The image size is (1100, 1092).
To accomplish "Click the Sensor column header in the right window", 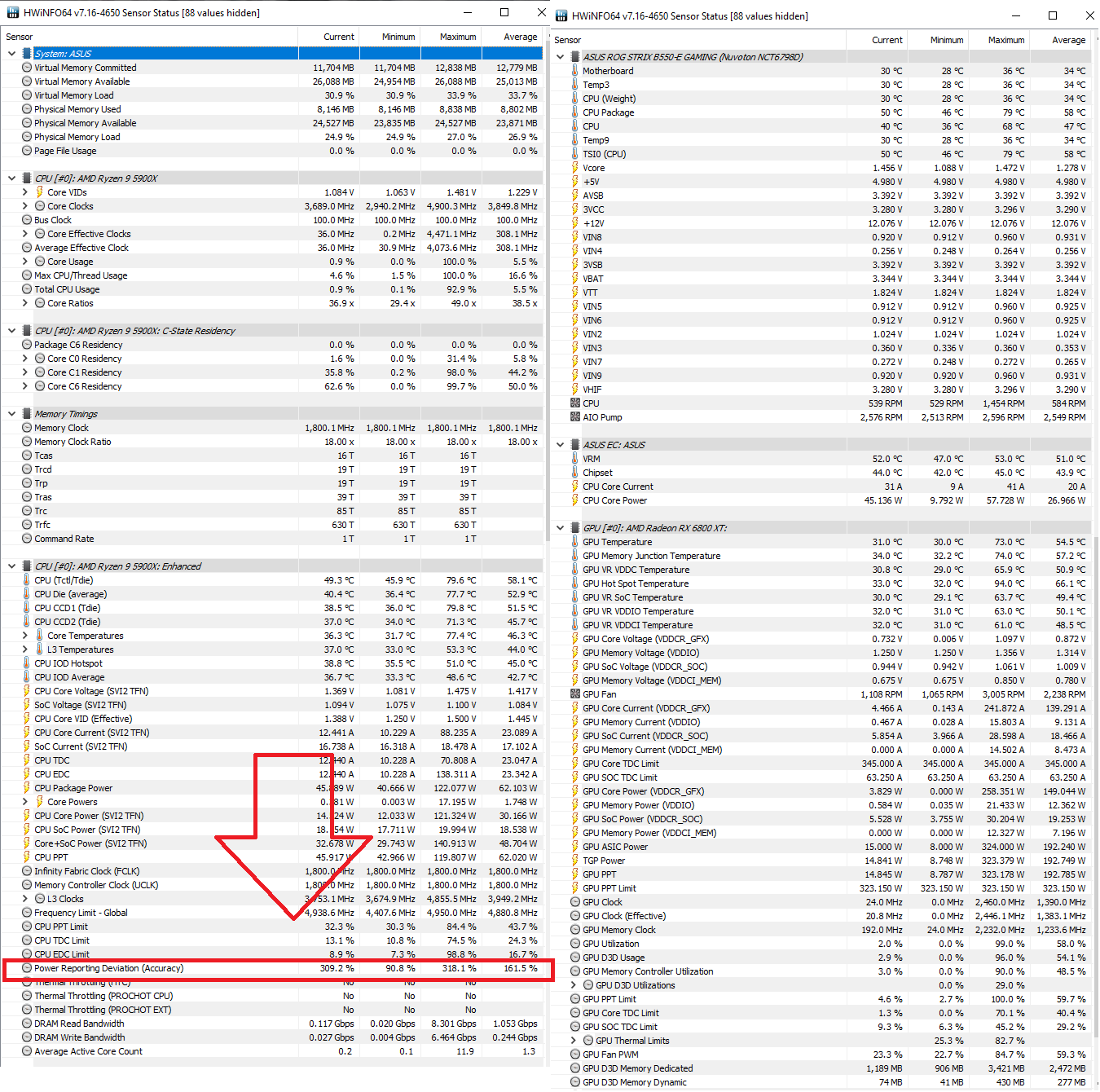I will (x=698, y=40).
